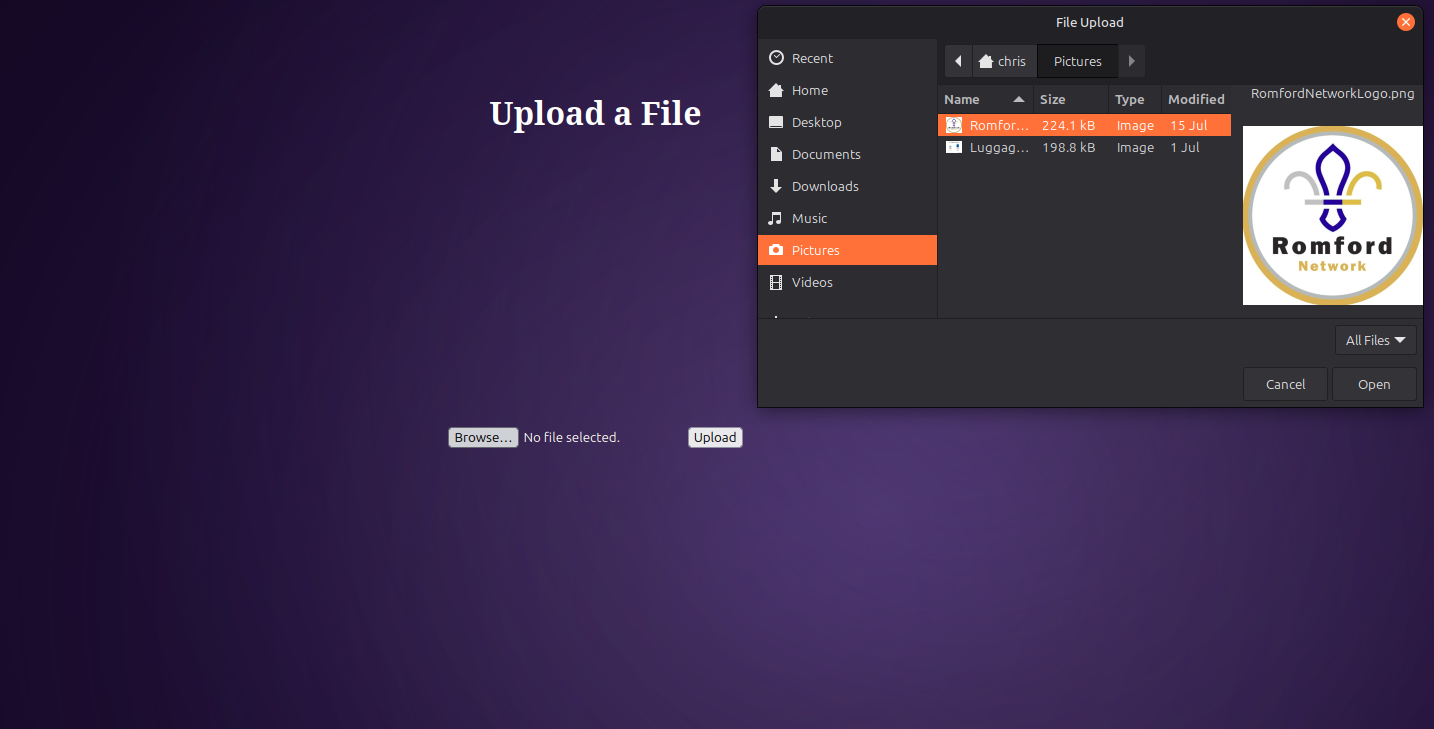This screenshot has width=1434, height=729.
Task: Click the path bar back arrow
Action: [958, 61]
